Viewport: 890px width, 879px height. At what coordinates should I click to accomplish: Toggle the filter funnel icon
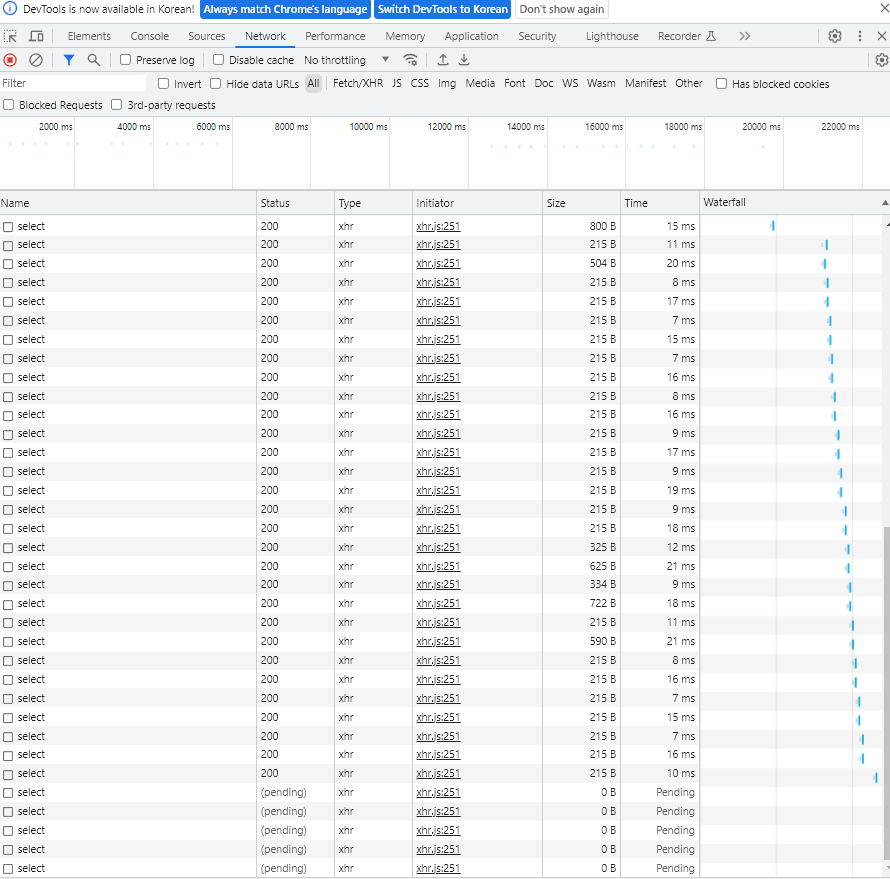(69, 60)
